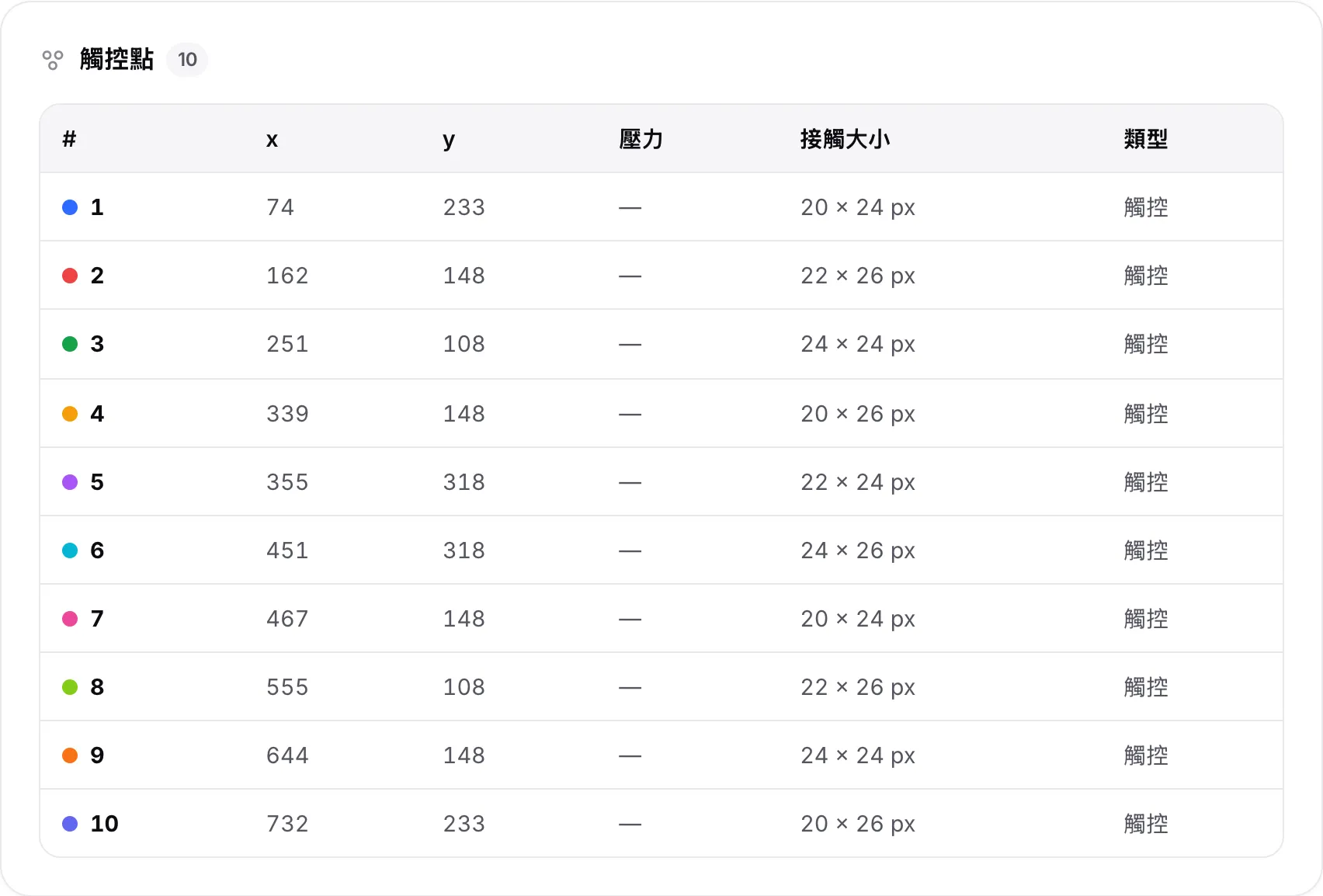Click the green dot for point 3
This screenshot has width=1323, height=896.
pos(70,344)
